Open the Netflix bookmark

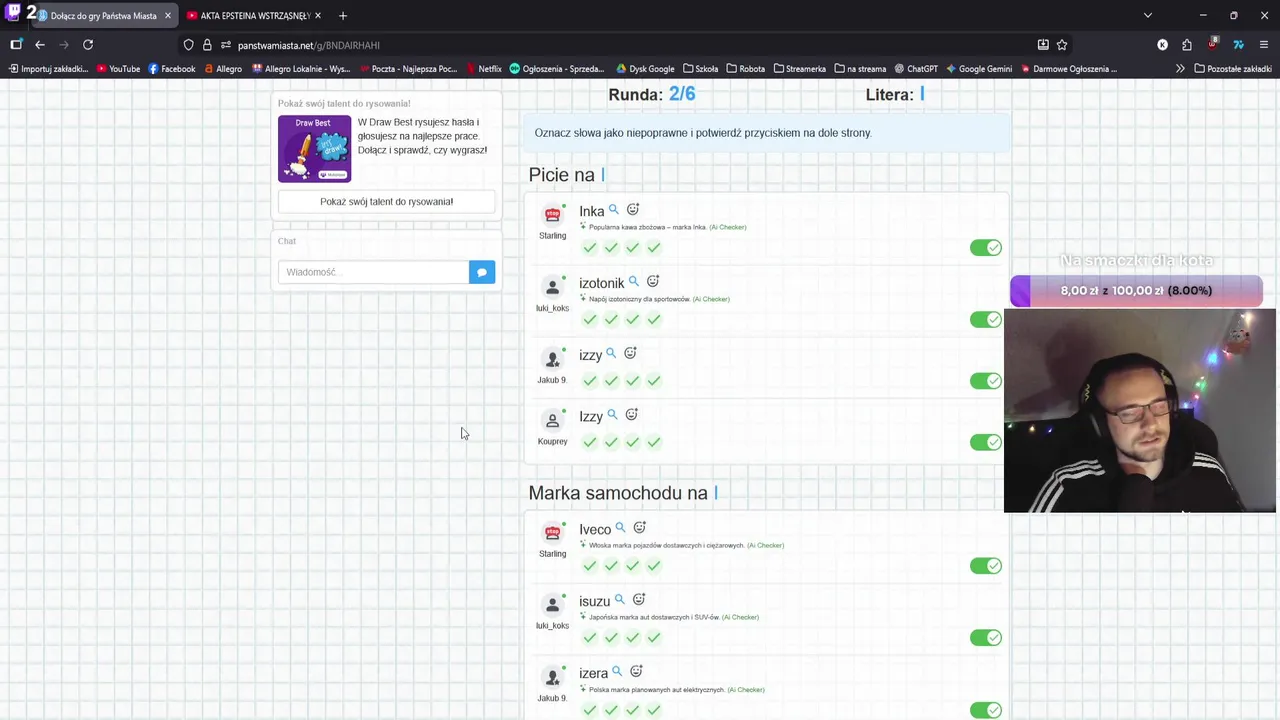point(484,69)
